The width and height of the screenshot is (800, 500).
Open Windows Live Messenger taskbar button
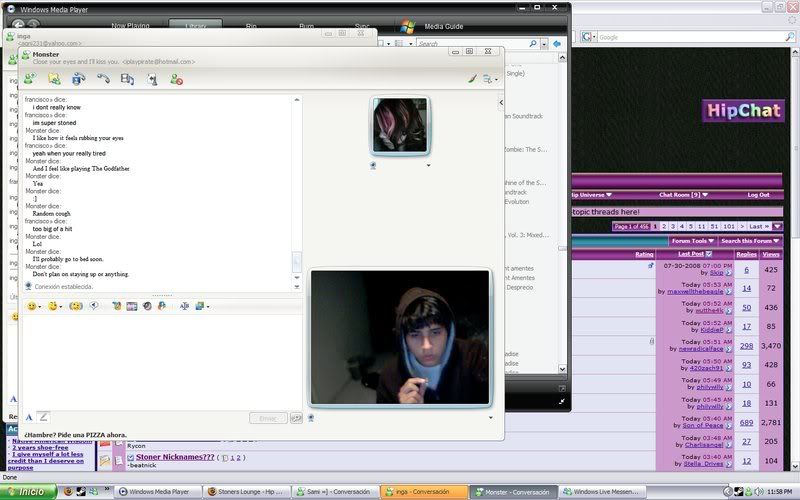(x=602, y=492)
